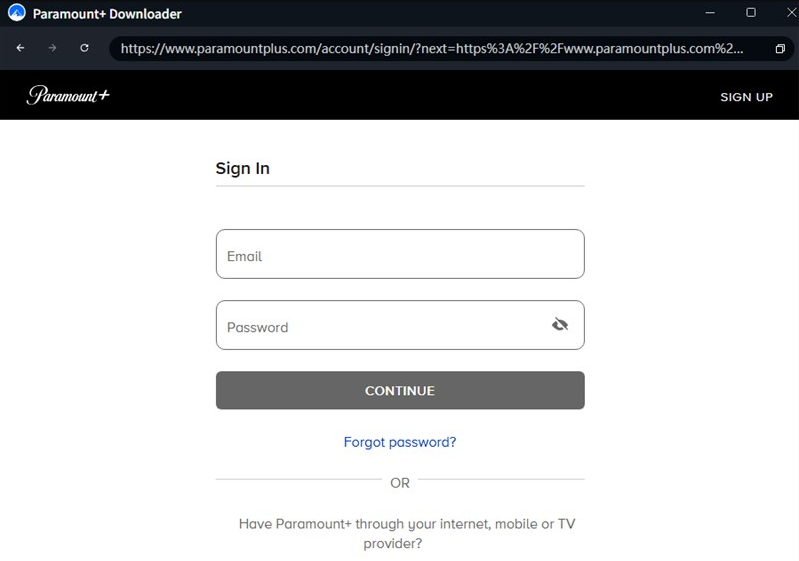Click the Paramount+ Downloader app icon
This screenshot has height=561, width=799.
16,14
